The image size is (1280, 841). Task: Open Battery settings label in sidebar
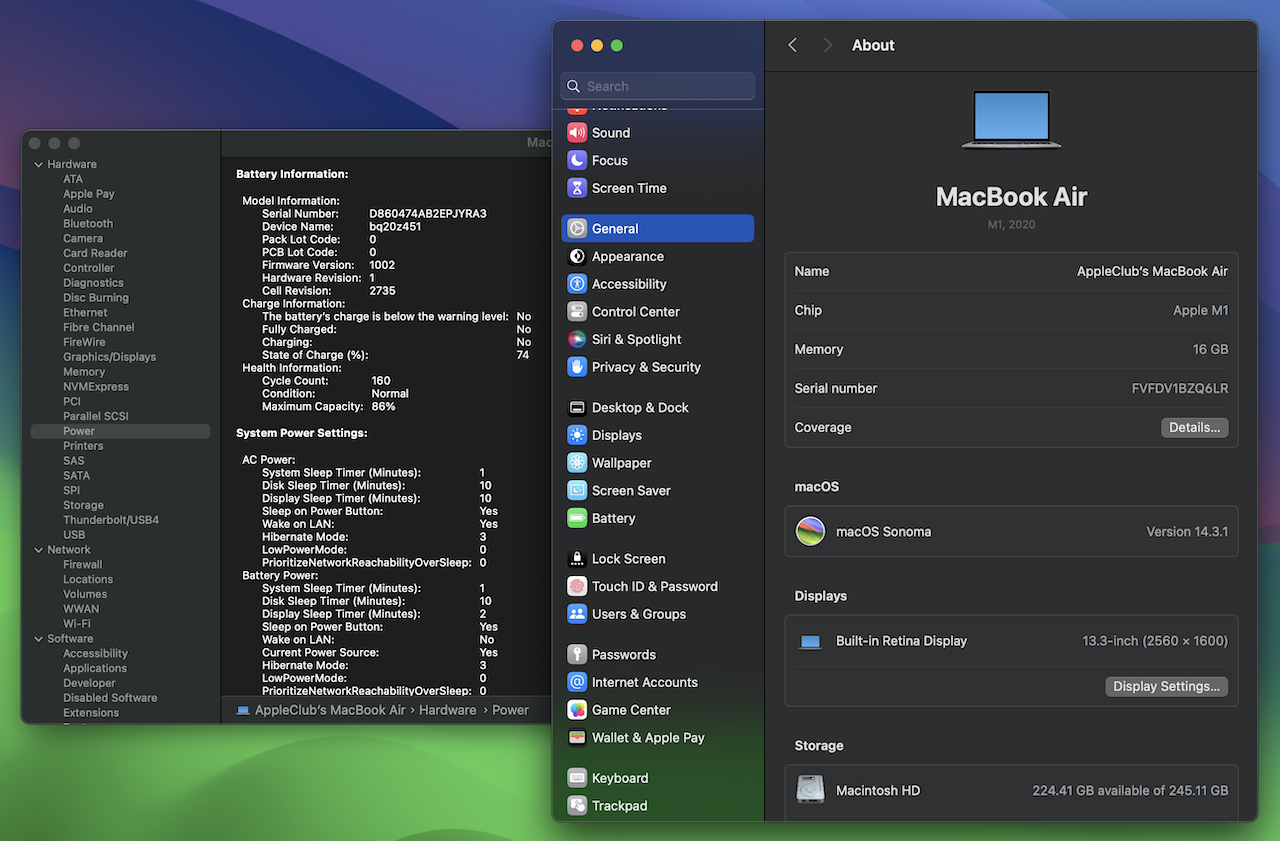click(x=614, y=518)
